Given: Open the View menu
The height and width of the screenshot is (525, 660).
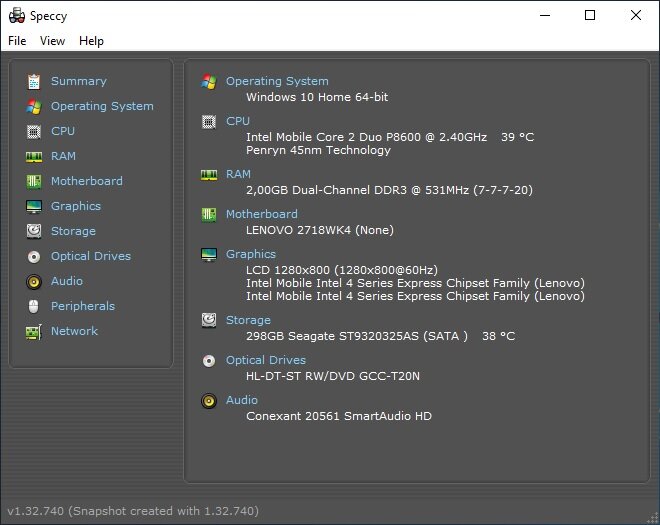Looking at the screenshot, I should pyautogui.click(x=52, y=41).
